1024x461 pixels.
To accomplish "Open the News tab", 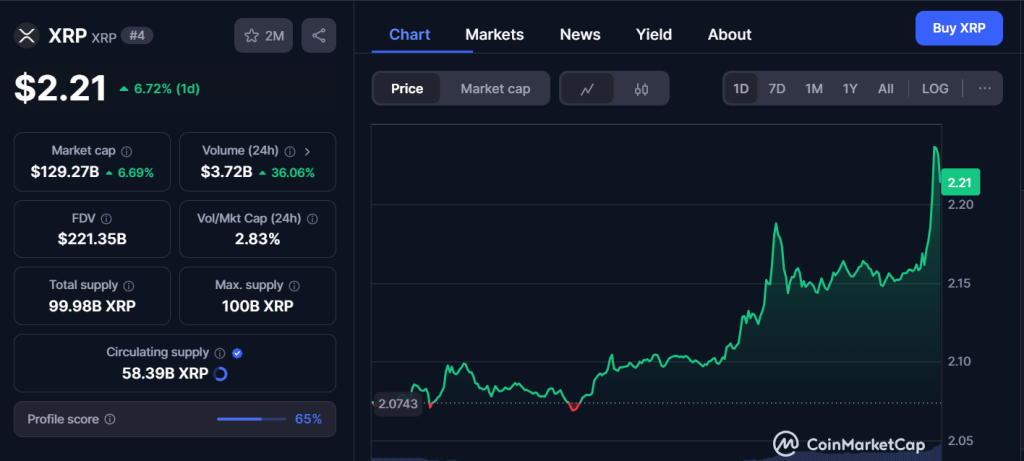I will (580, 35).
